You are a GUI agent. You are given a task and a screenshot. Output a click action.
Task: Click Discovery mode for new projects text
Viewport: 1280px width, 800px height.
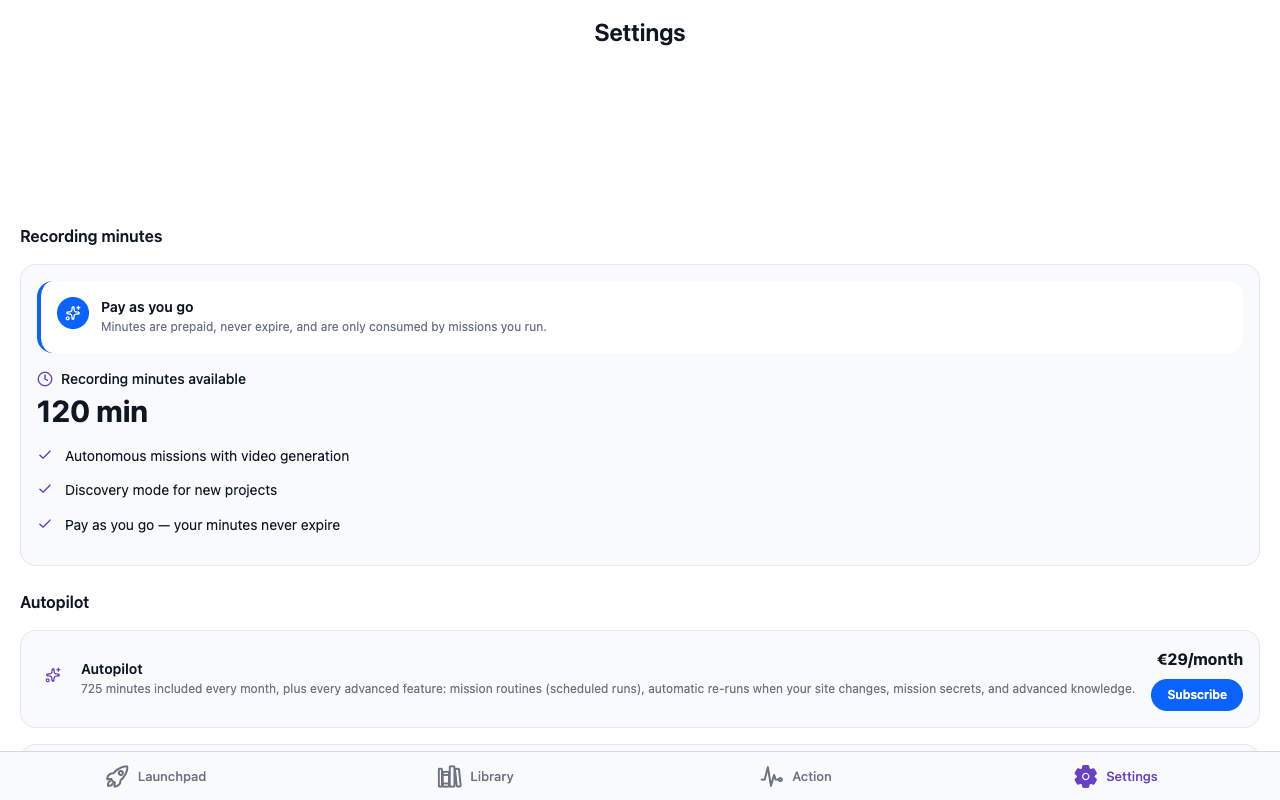[171, 490]
